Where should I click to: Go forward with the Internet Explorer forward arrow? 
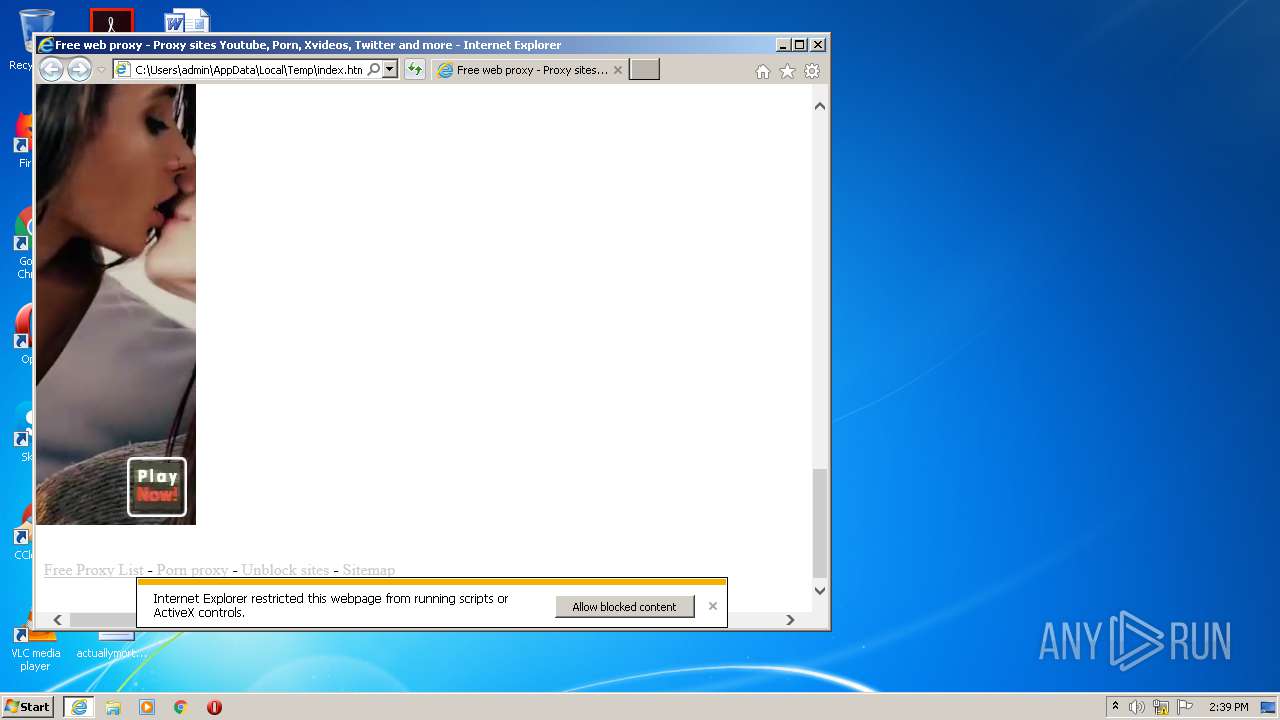coord(79,70)
